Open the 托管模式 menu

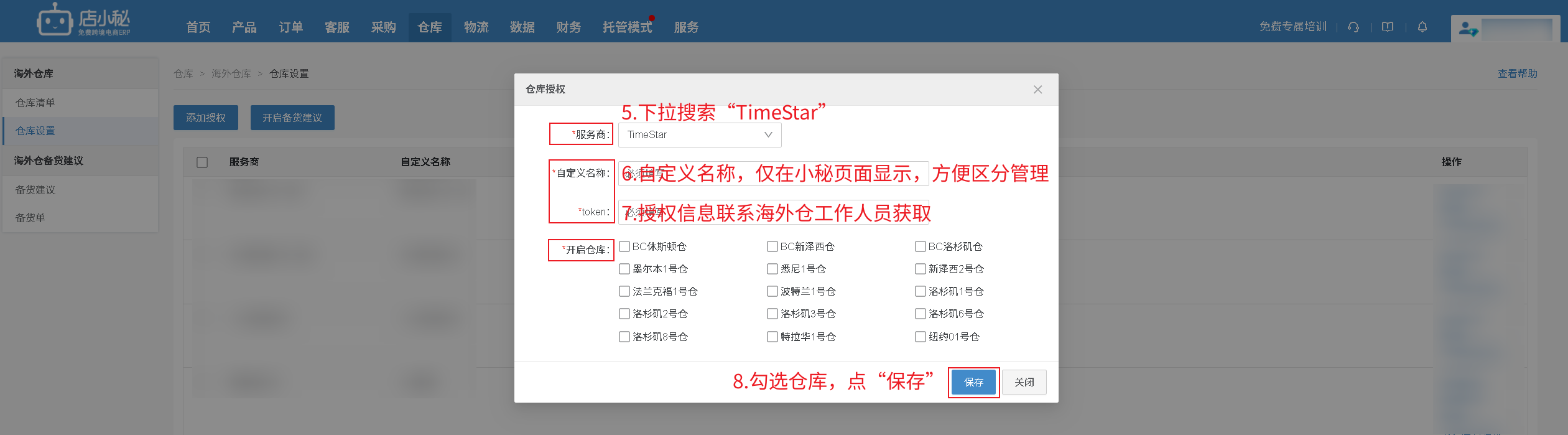pos(628,27)
